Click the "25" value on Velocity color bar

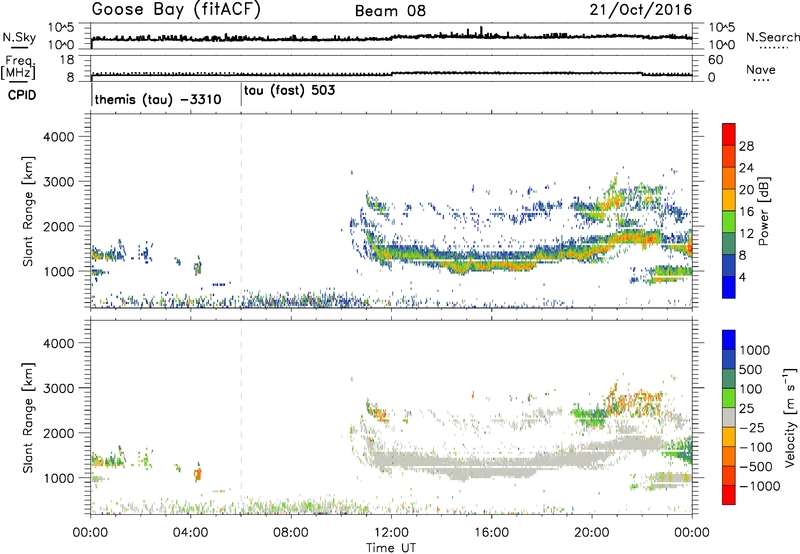[x=746, y=409]
